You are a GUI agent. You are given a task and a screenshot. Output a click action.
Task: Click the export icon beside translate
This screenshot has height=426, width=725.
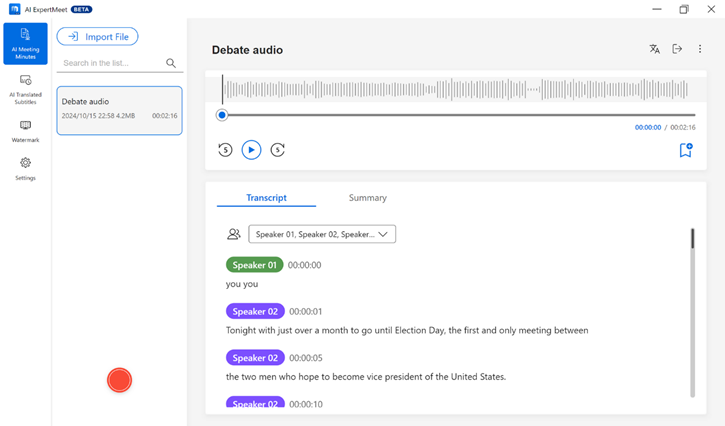(x=677, y=49)
